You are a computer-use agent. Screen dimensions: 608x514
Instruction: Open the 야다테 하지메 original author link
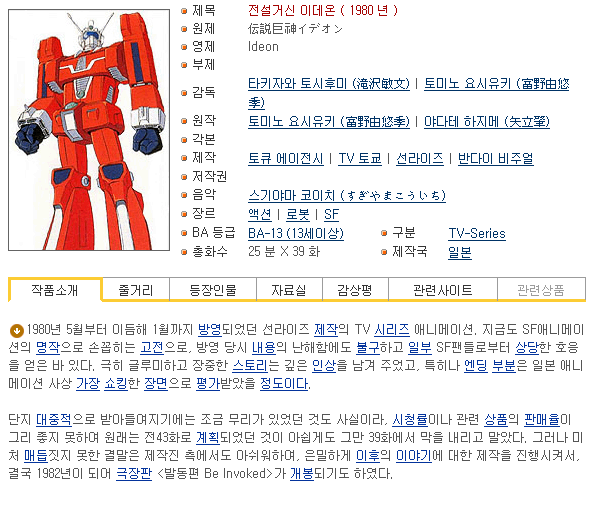[487, 121]
